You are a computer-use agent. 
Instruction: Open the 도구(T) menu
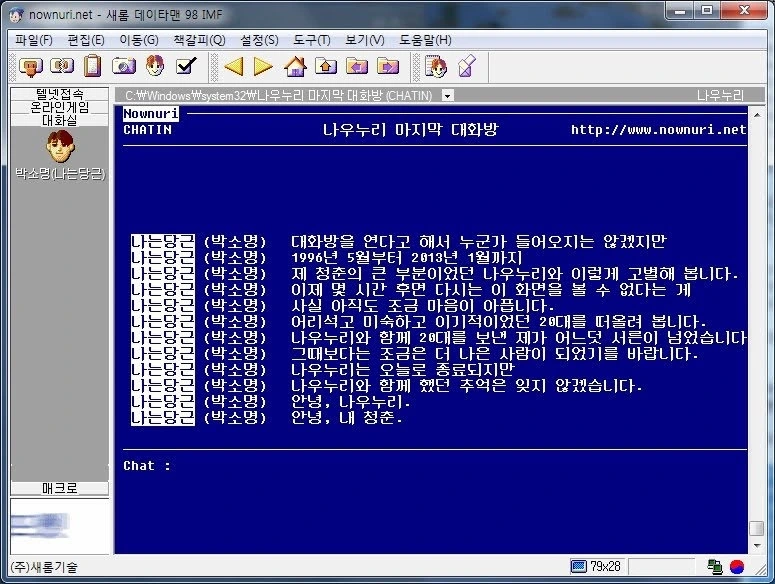312,40
